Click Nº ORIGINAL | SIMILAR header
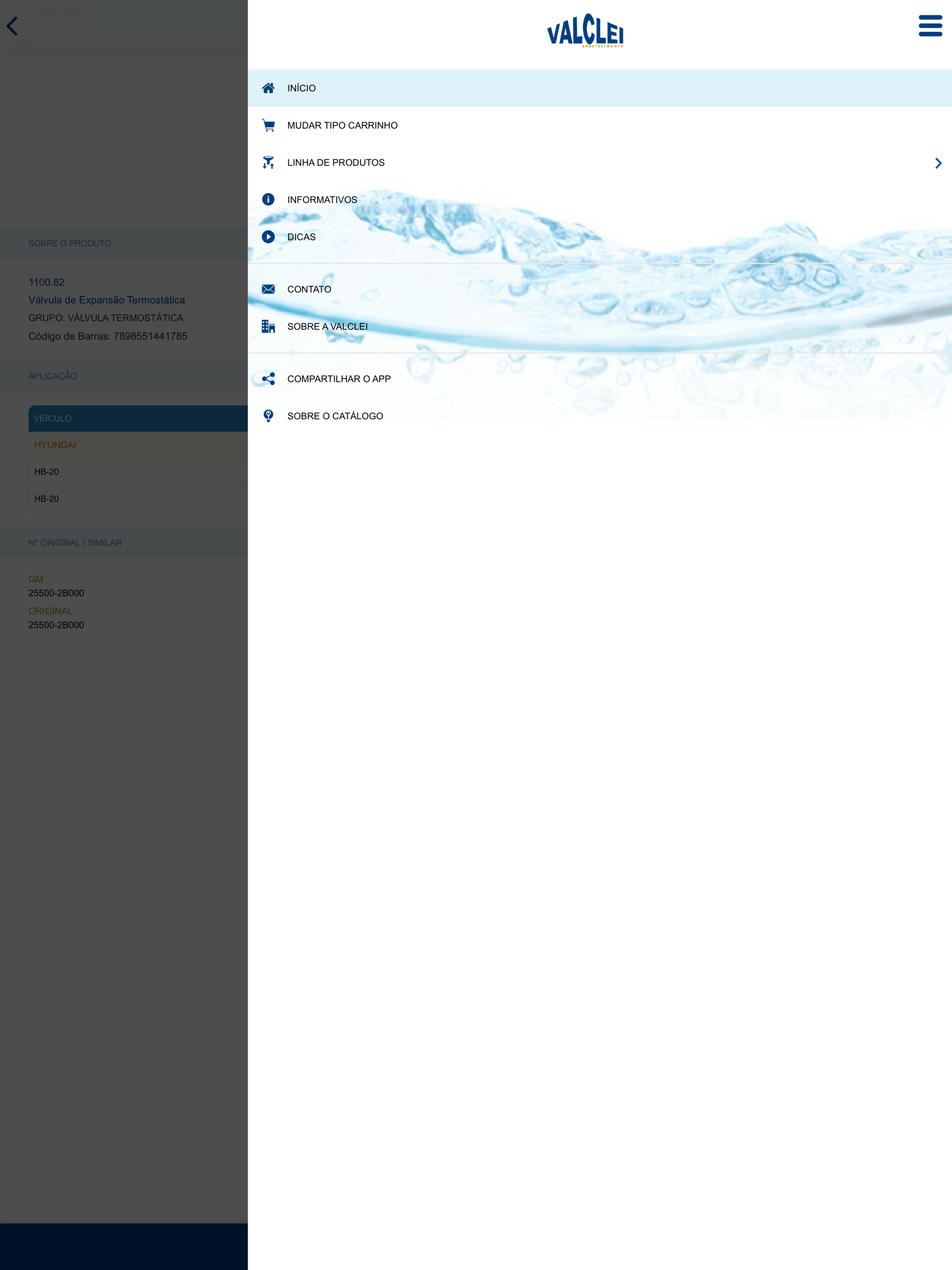Viewport: 952px width, 1270px height. pos(124,542)
